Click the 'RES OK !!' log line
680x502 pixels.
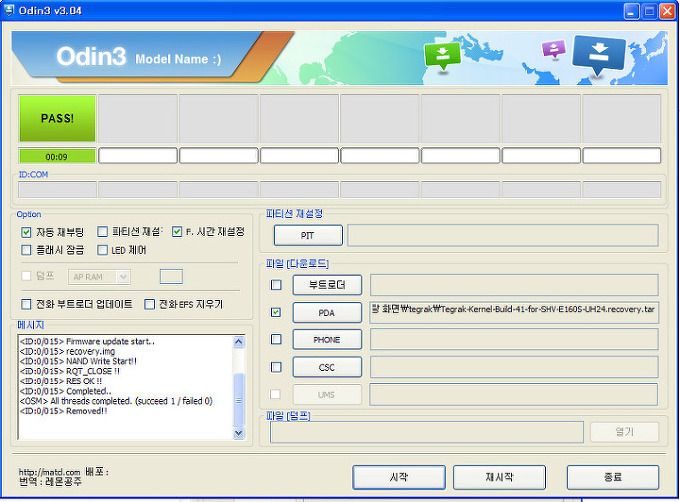click(61, 381)
